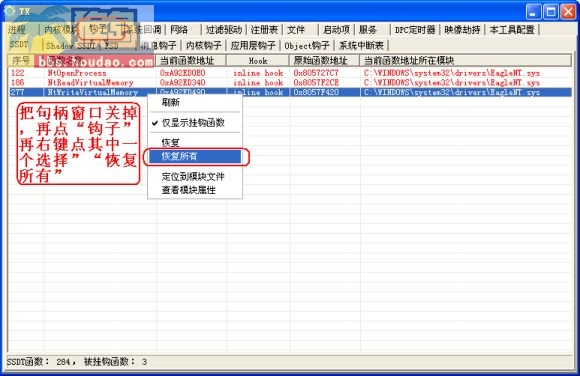The height and width of the screenshot is (376, 580).
Task: Sort by 当前函数地址 column header
Action: pyautogui.click(x=191, y=61)
